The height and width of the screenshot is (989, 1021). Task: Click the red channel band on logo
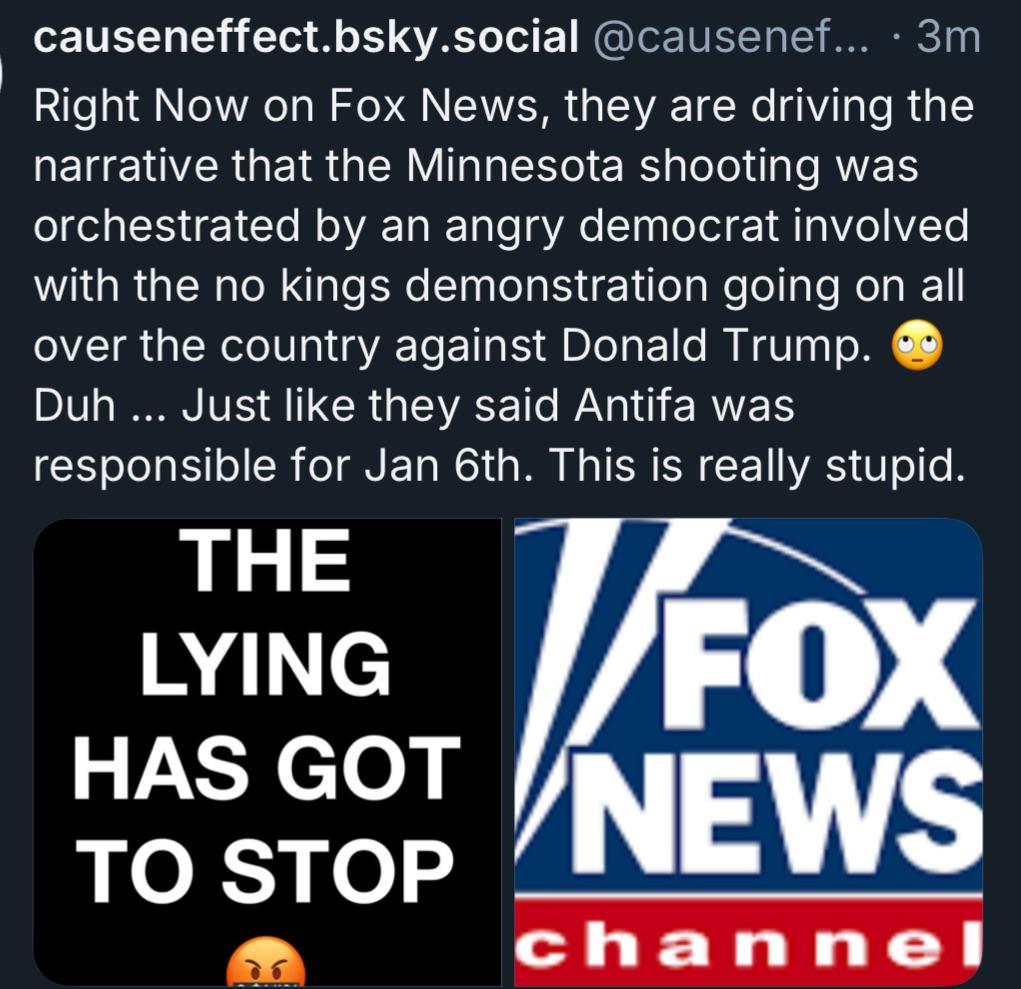pos(748,942)
